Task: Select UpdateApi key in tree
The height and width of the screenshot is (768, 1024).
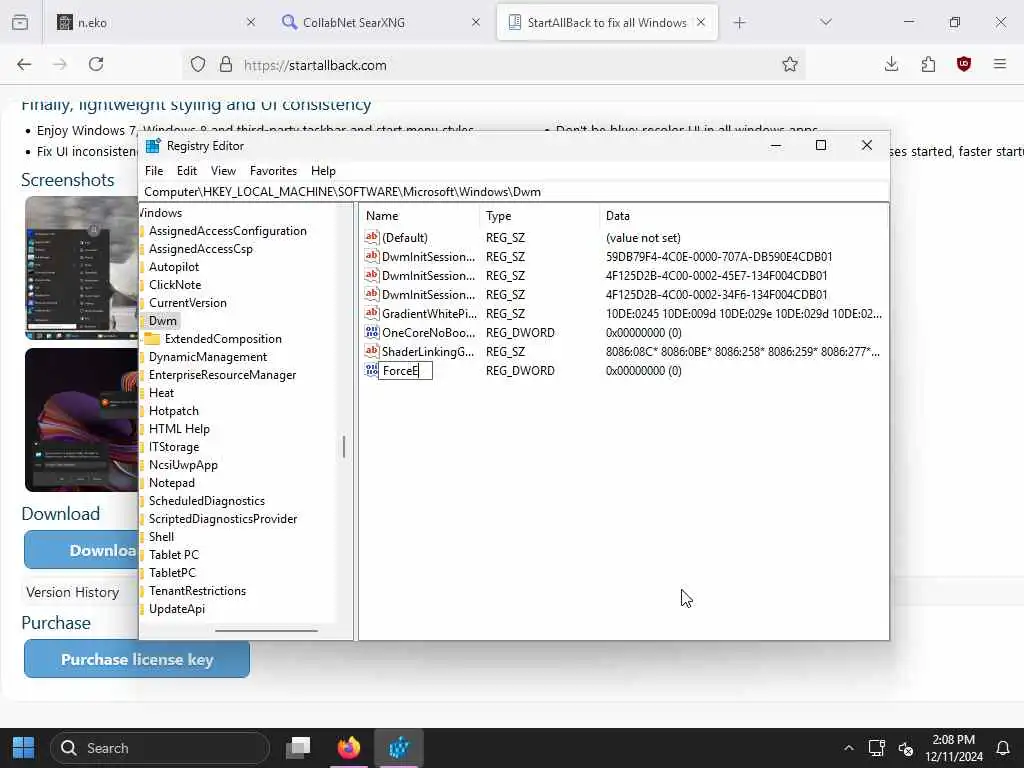Action: coord(176,609)
